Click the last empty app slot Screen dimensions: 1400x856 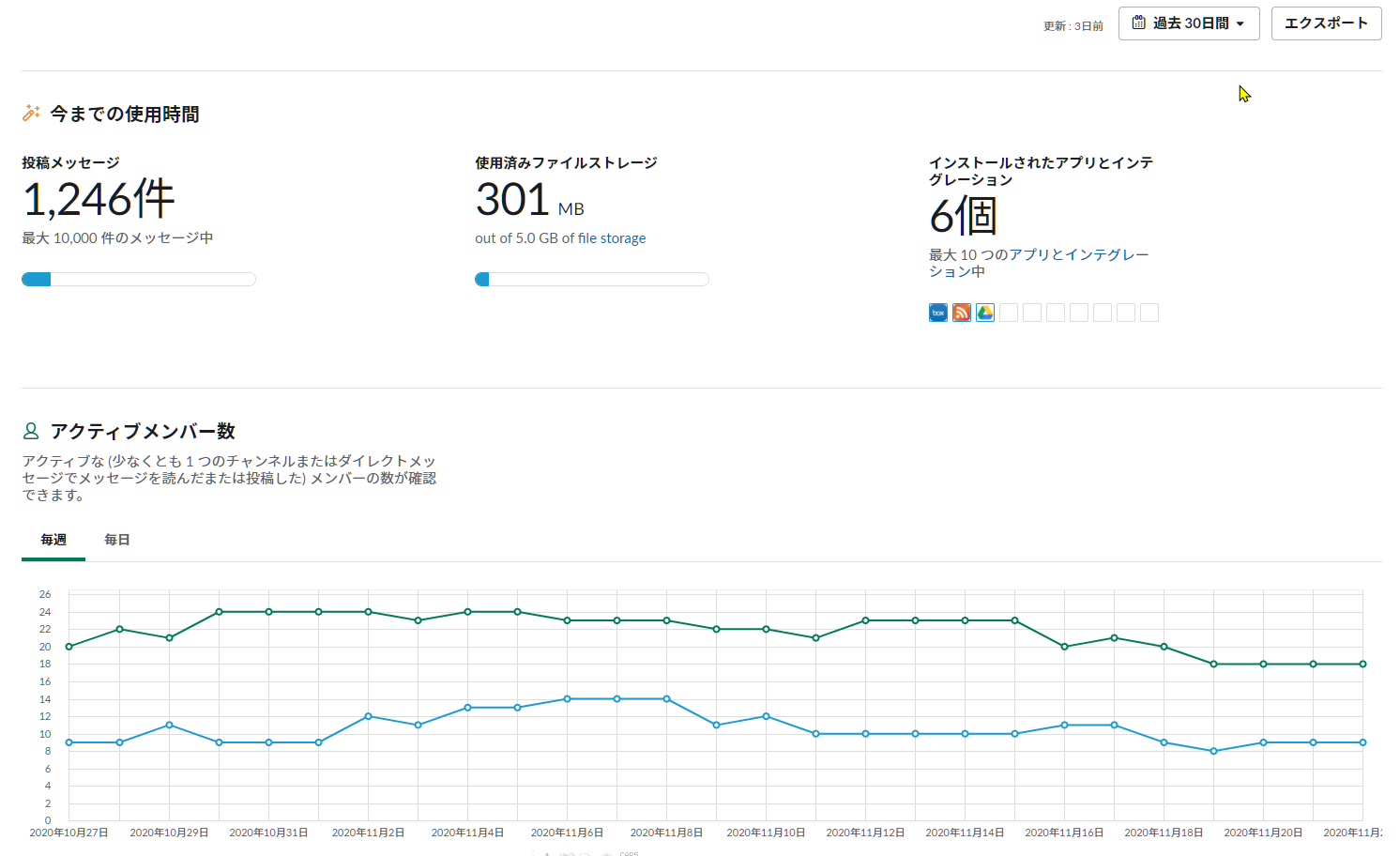point(1149,313)
